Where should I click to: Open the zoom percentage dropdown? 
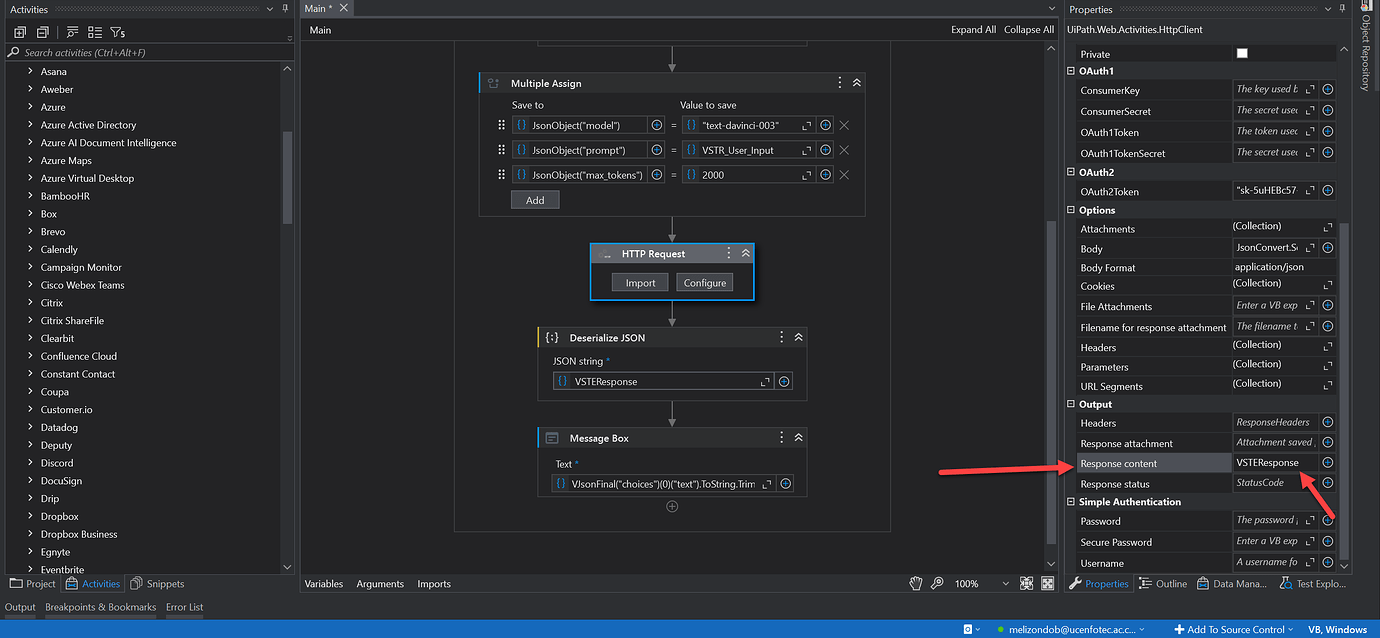1005,583
